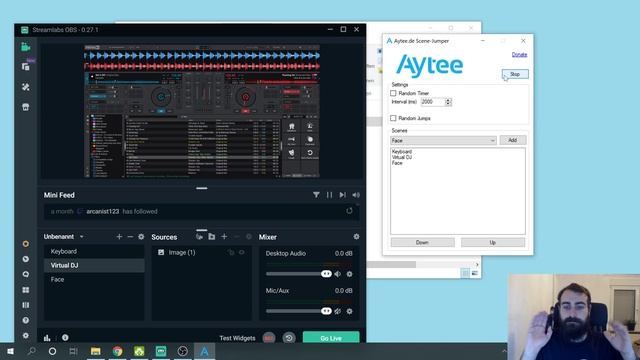640x360 pixels.
Task: Repeat the arcanist123 follow alert
Action: click(x=349, y=211)
